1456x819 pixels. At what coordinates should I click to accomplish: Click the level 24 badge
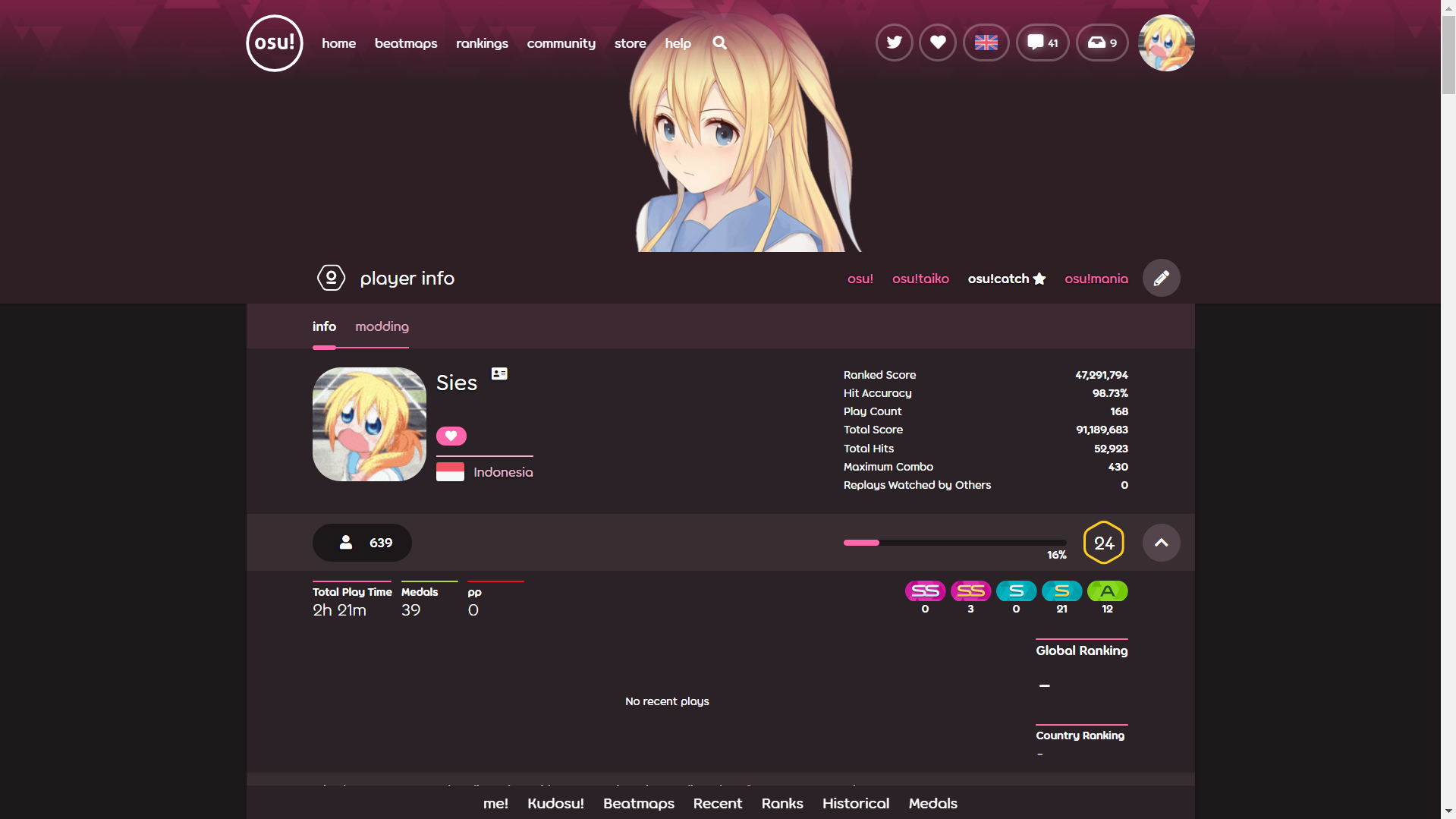click(x=1104, y=543)
